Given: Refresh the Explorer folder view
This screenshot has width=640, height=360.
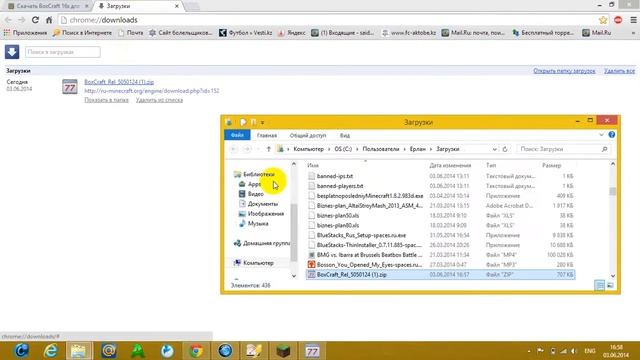Looking at the screenshot, I should [x=505, y=149].
